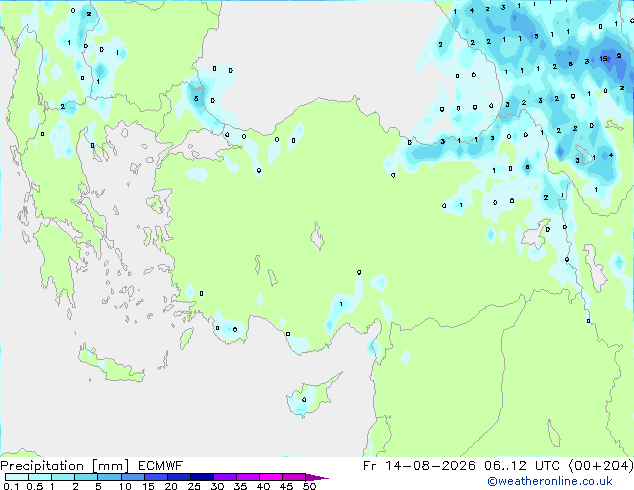This screenshot has height=490, width=634.
Task: Click the "(00+204)" forecast run text
Action: pyautogui.click(x=601, y=466)
